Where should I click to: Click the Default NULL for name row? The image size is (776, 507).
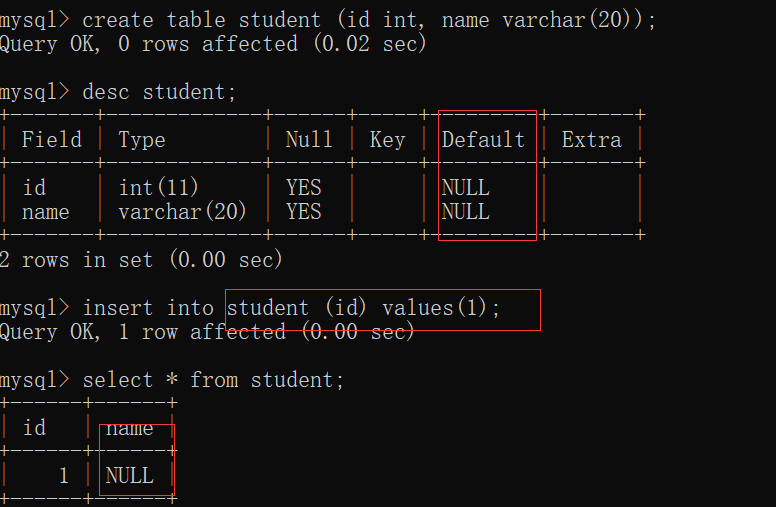pos(465,212)
